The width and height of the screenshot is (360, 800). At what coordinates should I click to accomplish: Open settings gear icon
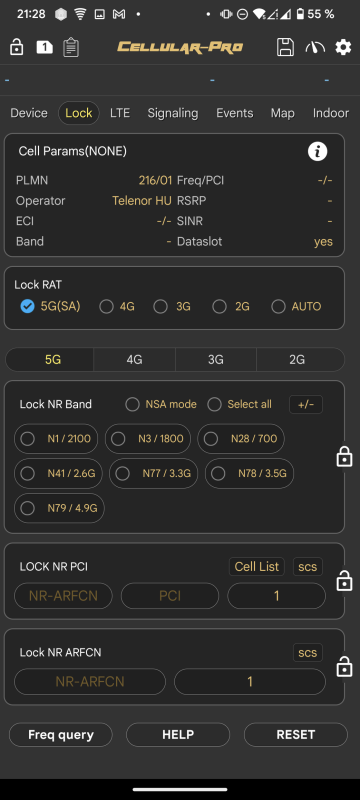pos(343,47)
